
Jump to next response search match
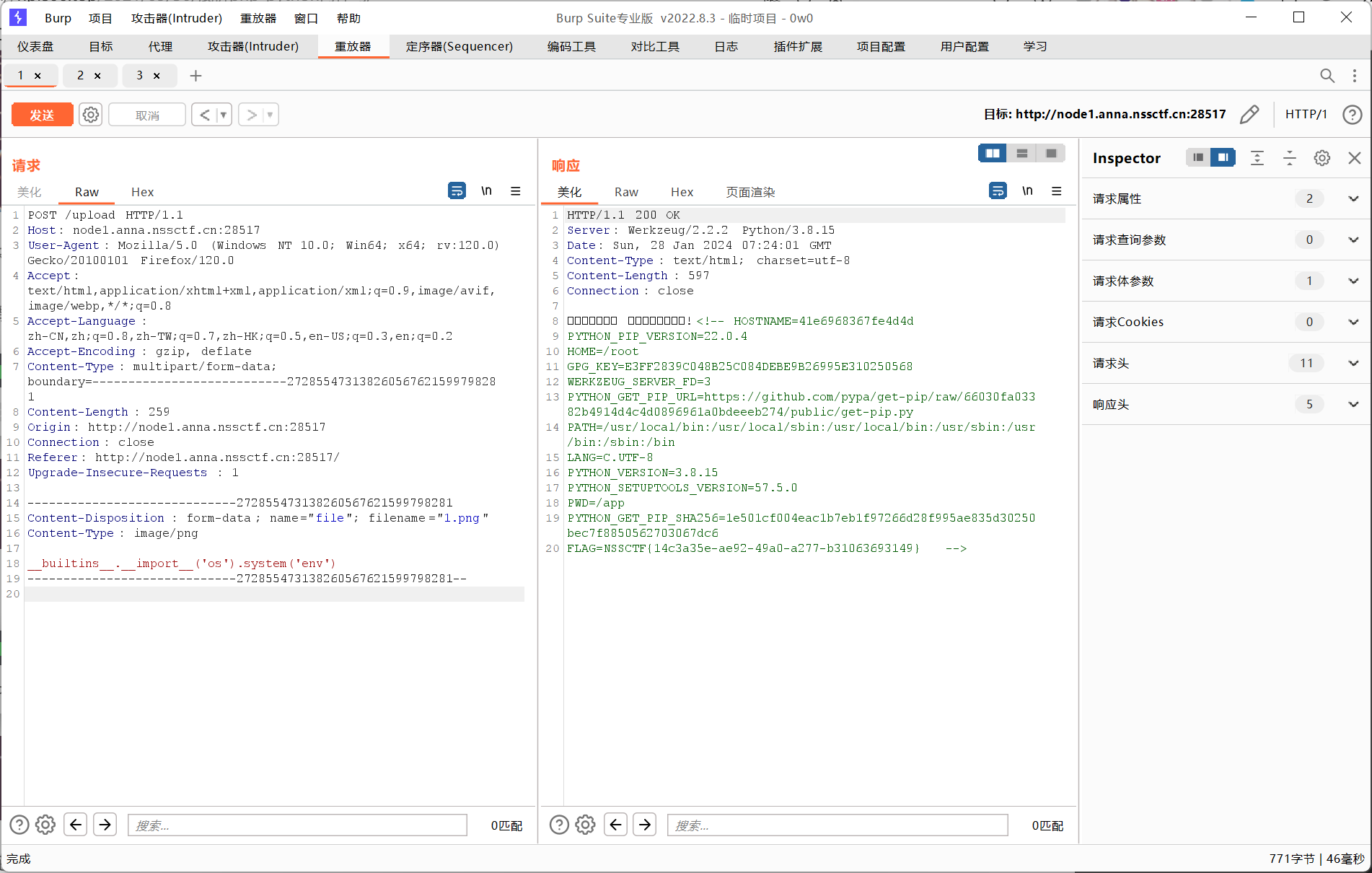[x=645, y=825]
